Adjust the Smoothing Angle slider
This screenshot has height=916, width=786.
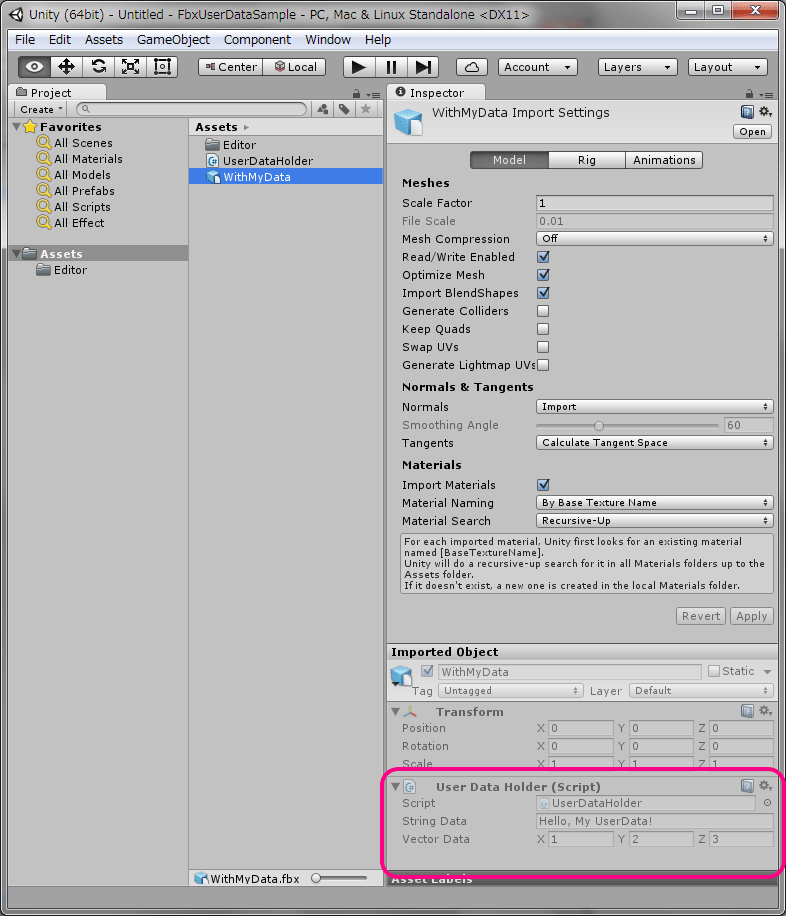pyautogui.click(x=627, y=425)
